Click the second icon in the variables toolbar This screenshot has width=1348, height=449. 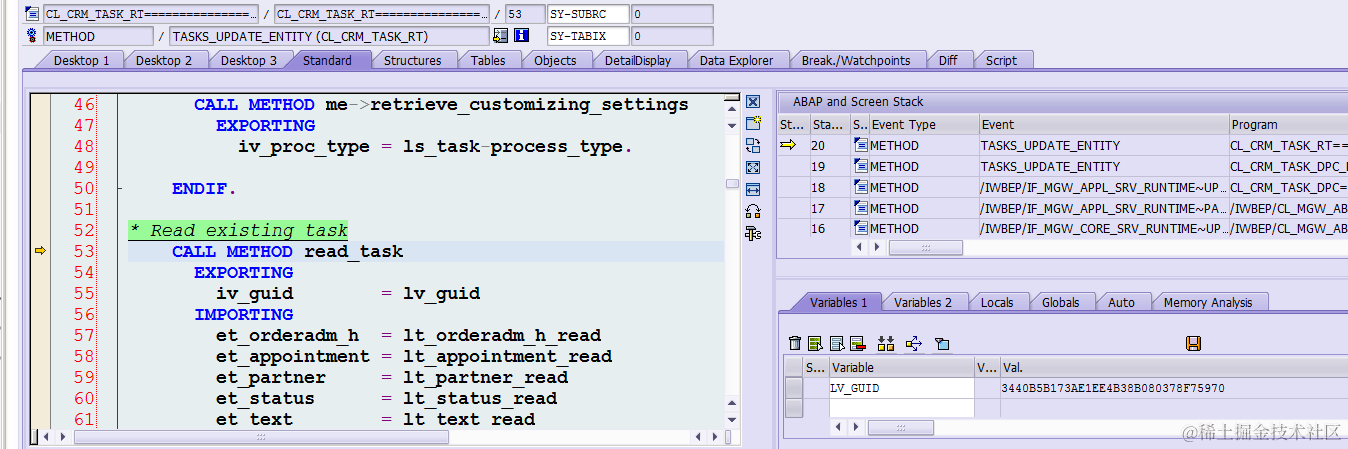[815, 343]
